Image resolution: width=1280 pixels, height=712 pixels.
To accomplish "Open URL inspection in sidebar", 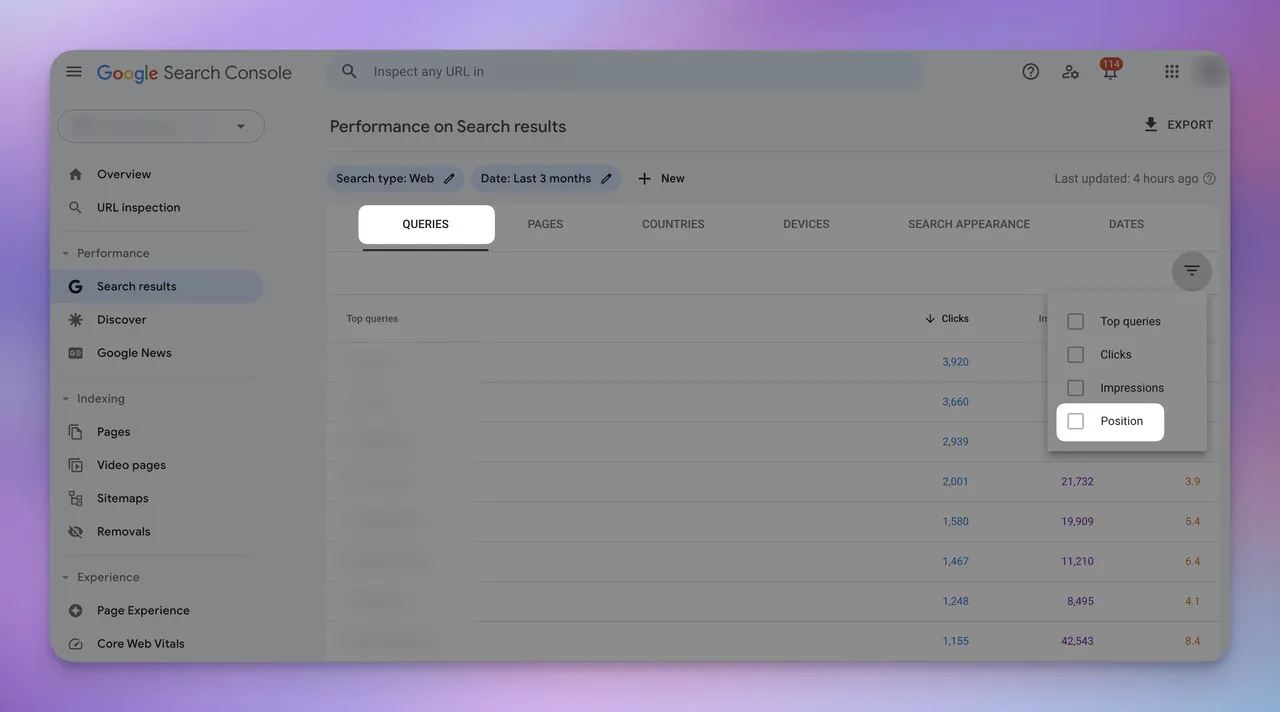I will [x=139, y=208].
